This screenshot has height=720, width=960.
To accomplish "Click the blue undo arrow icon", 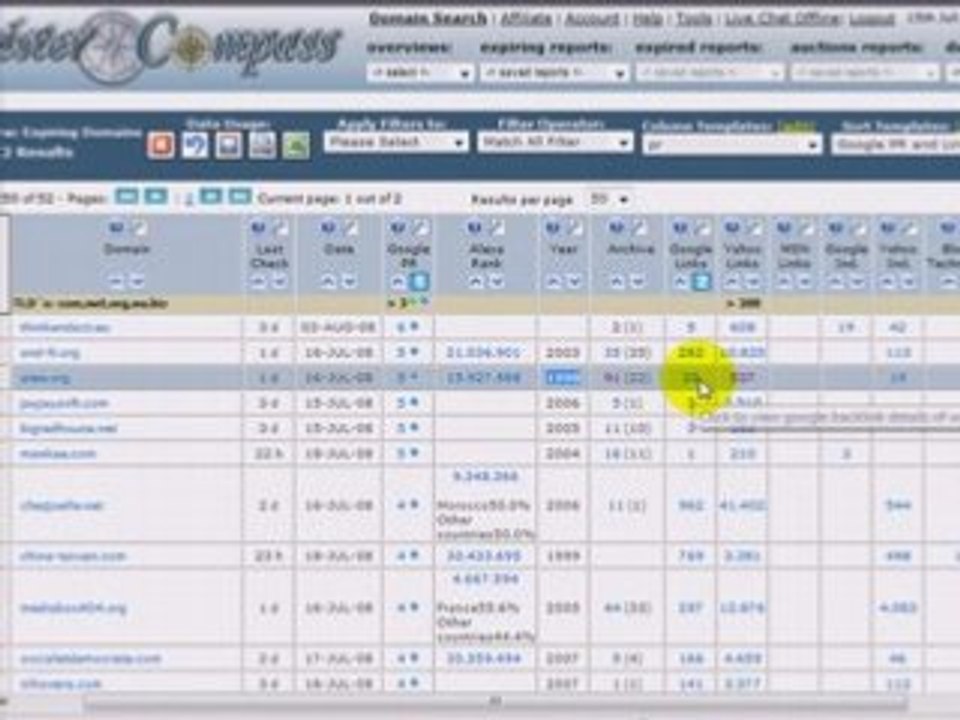I will (195, 145).
